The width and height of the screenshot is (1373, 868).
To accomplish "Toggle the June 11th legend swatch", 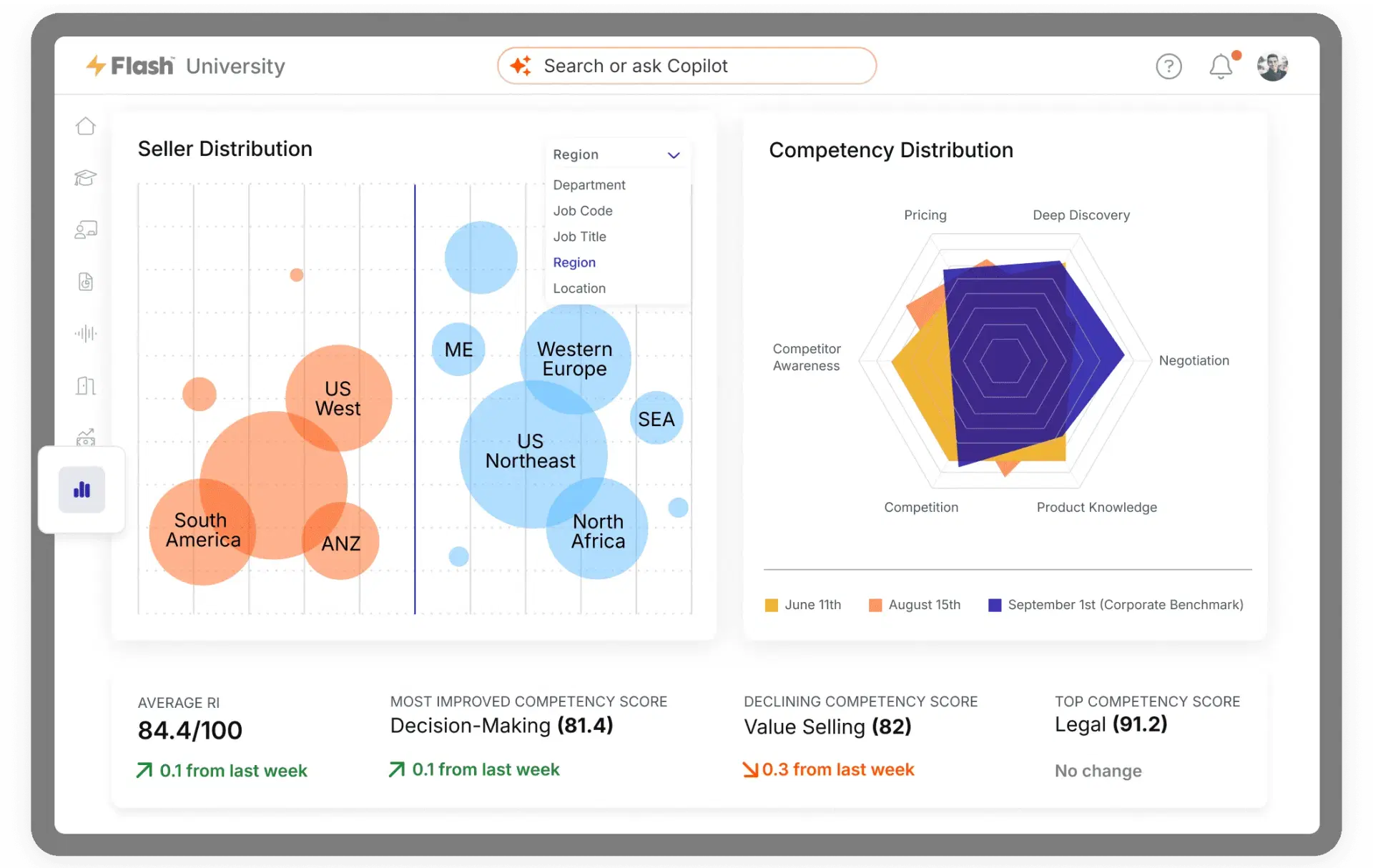I will [772, 606].
